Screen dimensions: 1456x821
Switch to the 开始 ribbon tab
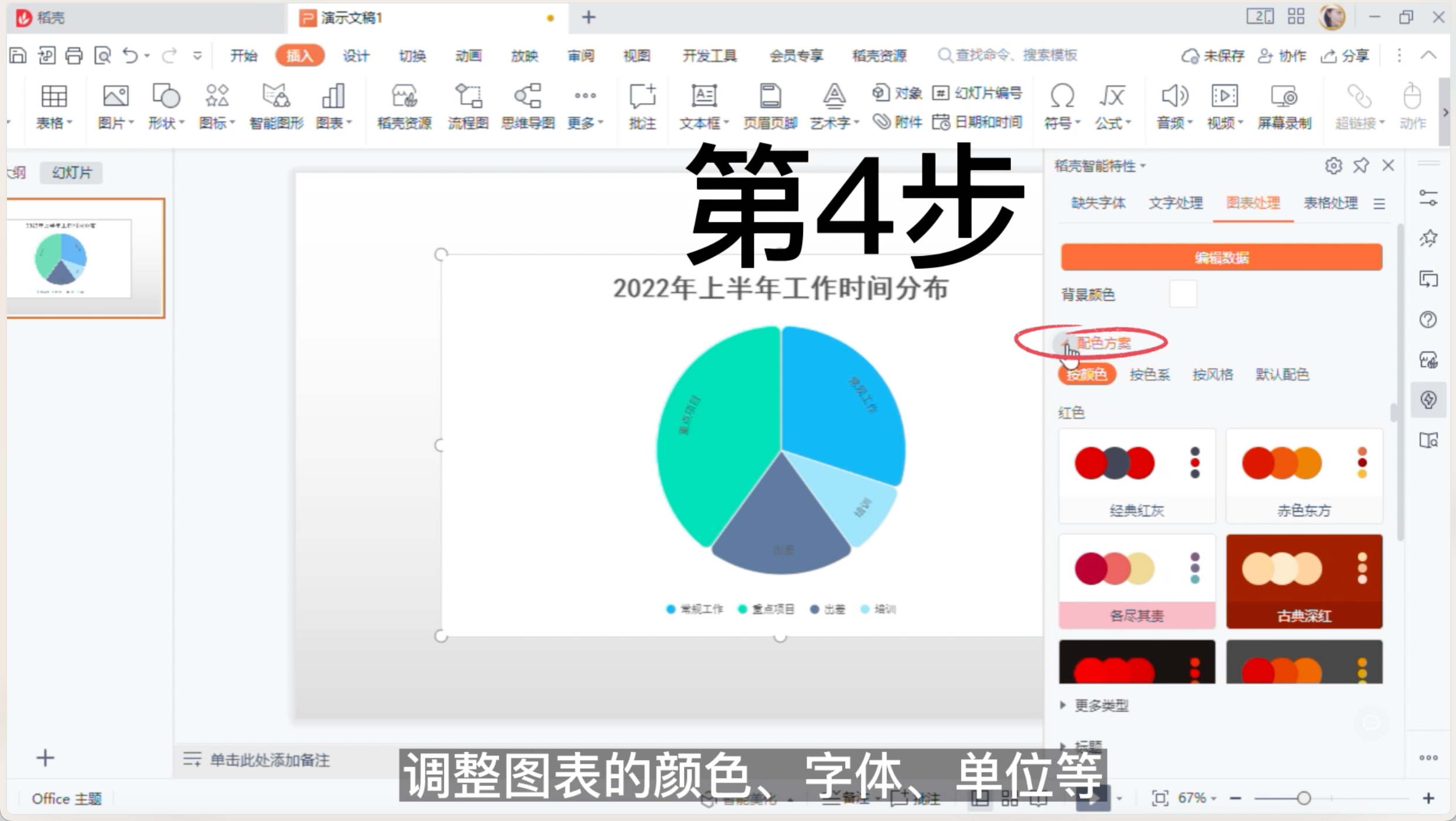coord(244,56)
